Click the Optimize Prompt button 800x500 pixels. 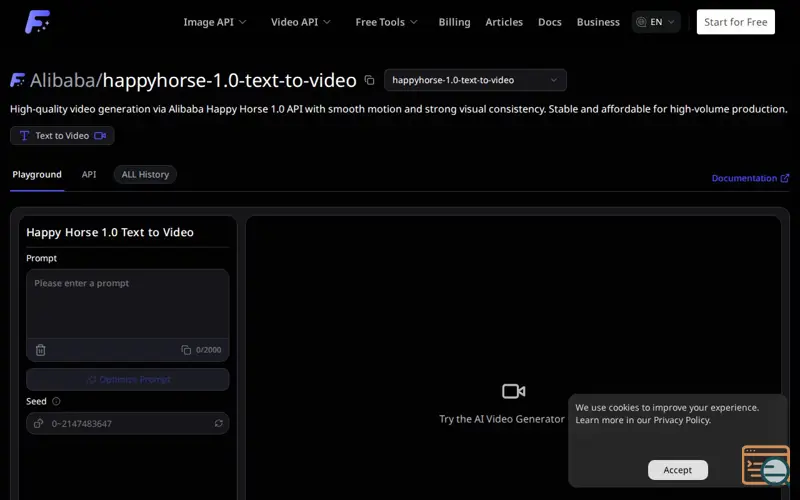tap(128, 380)
